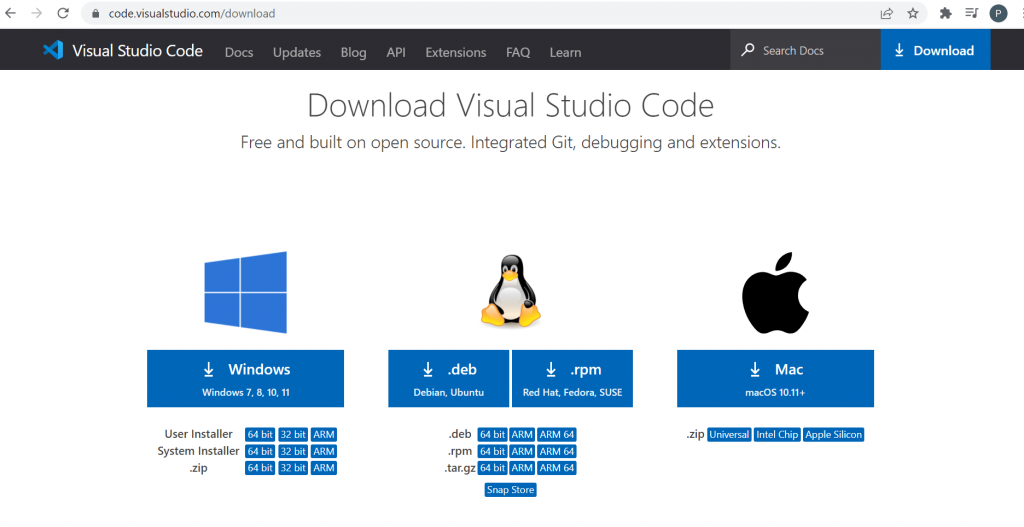Download Windows .zip 64 bit
Image resolution: width=1024 pixels, height=527 pixels.
260,468
